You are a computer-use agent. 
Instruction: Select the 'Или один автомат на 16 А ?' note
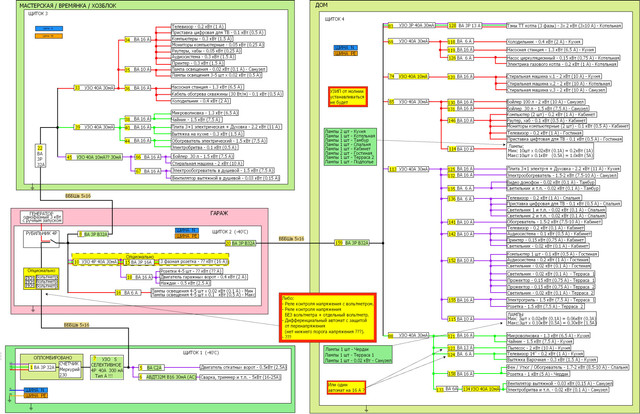click(346, 387)
